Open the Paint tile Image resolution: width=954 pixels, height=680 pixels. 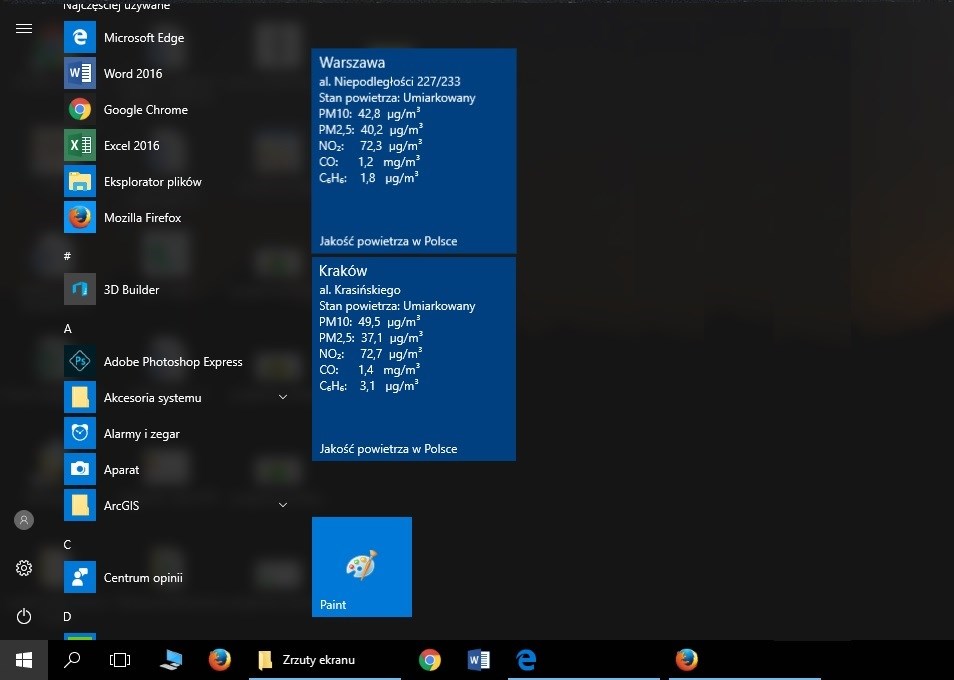coord(362,567)
